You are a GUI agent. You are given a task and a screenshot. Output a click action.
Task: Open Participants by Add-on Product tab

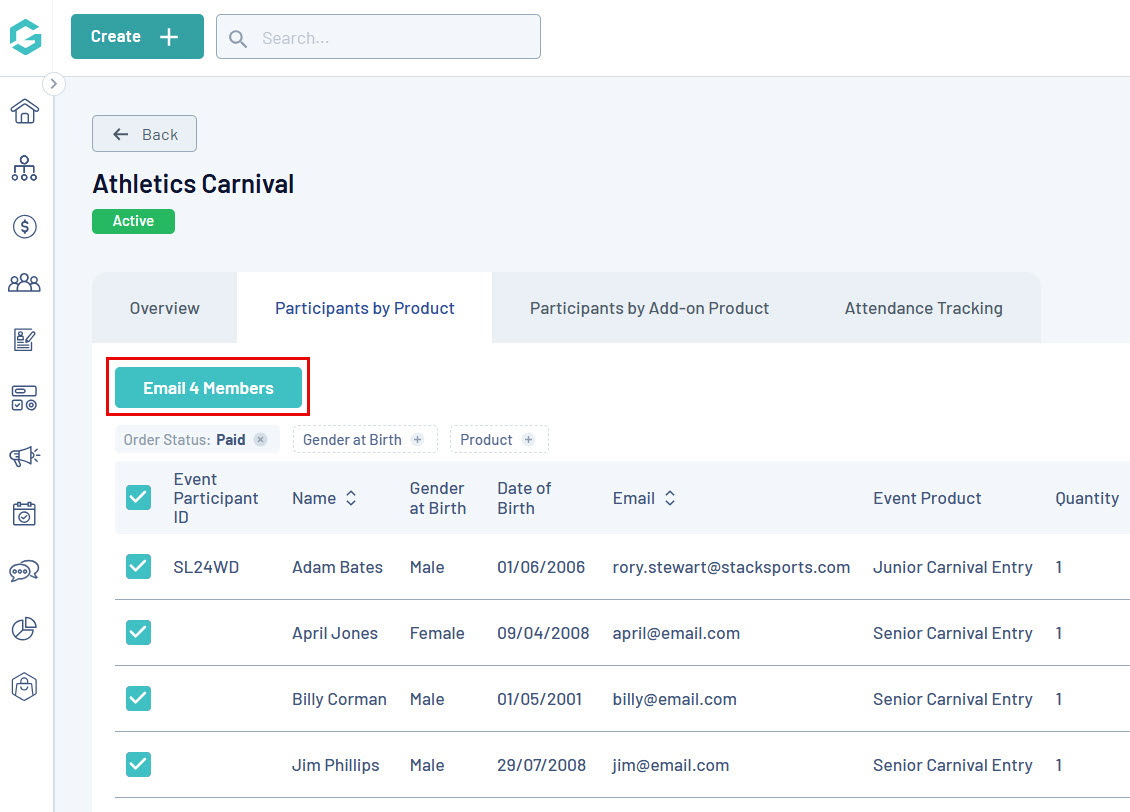[649, 308]
